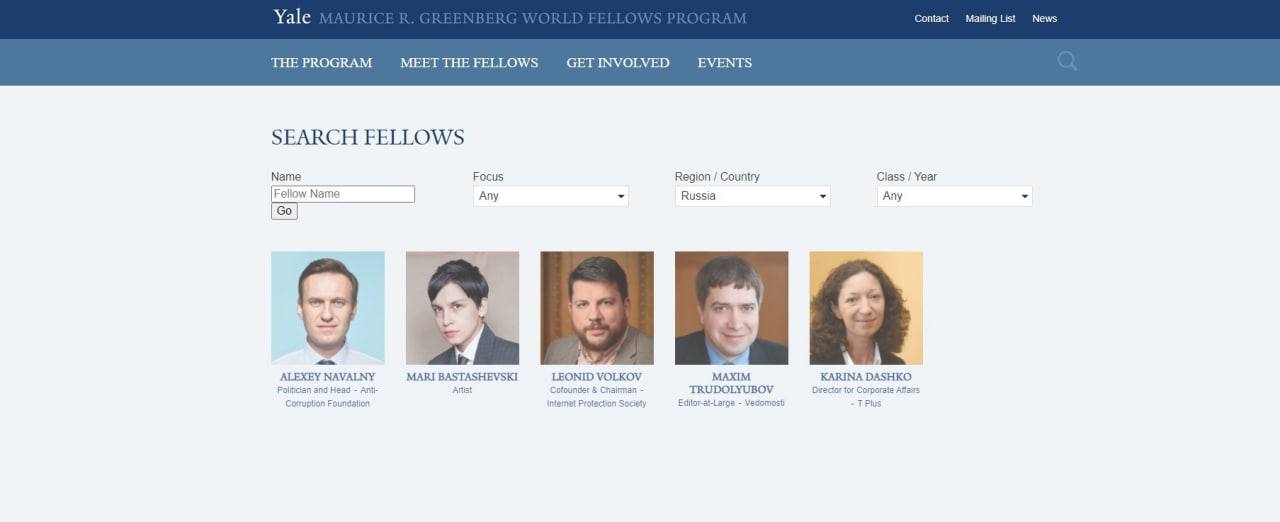Click the photo above the Maxim Trudolyubov caption
The width and height of the screenshot is (1280, 522).
click(731, 308)
